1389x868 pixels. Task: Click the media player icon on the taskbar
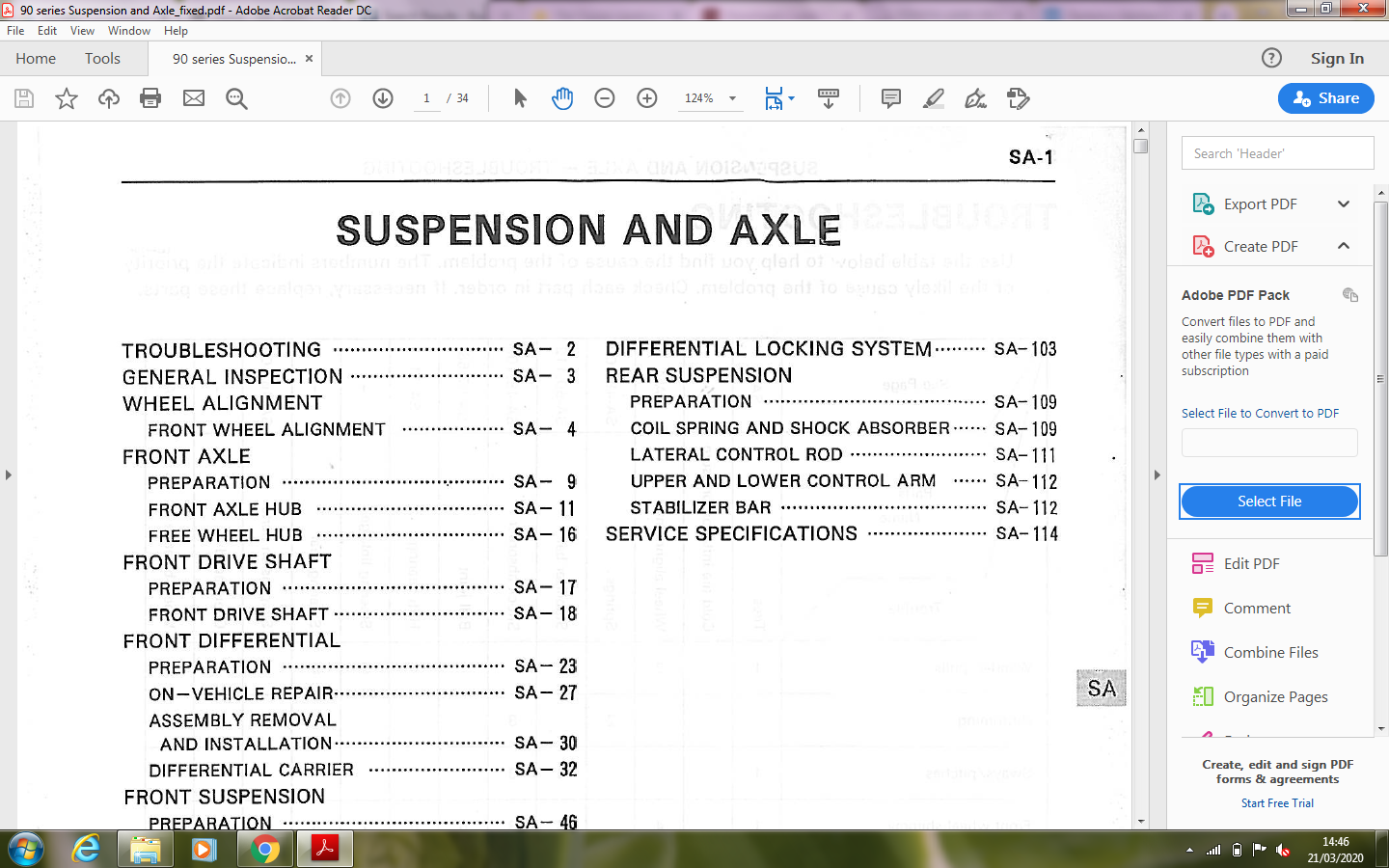point(204,850)
